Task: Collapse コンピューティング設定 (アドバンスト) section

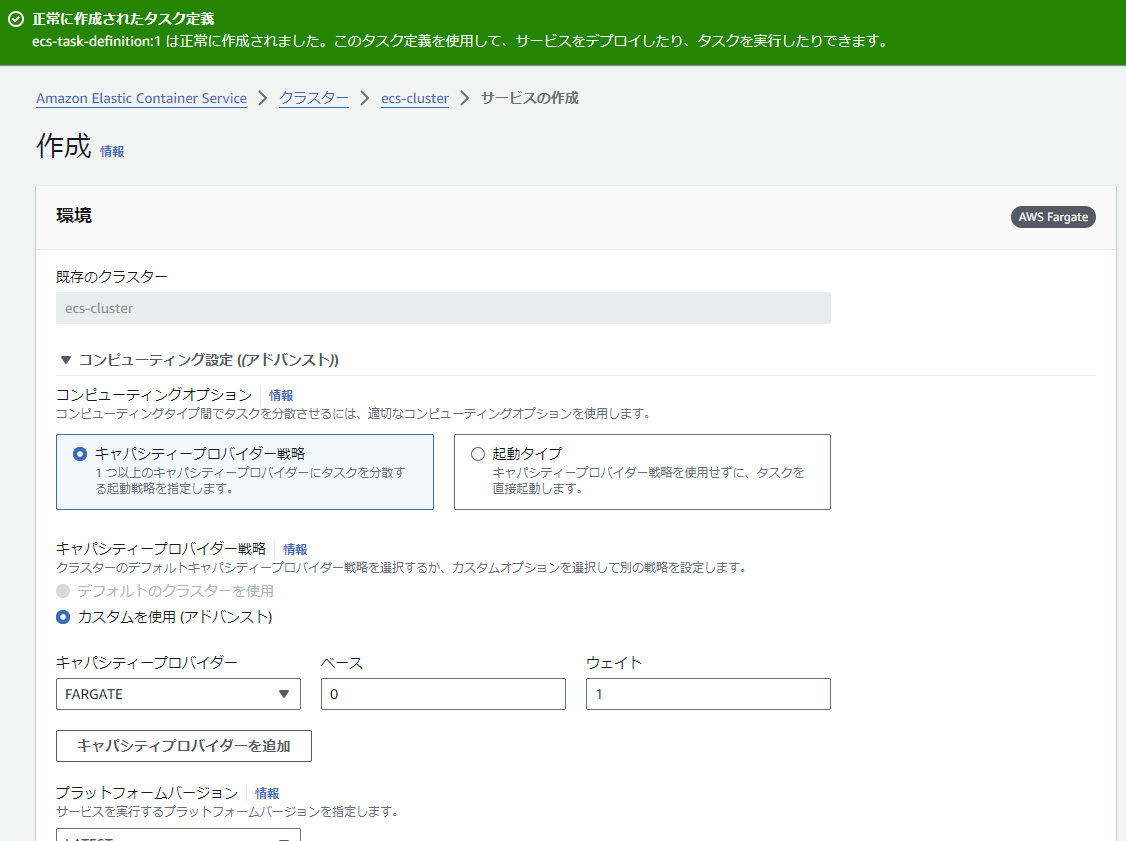Action: pos(67,361)
